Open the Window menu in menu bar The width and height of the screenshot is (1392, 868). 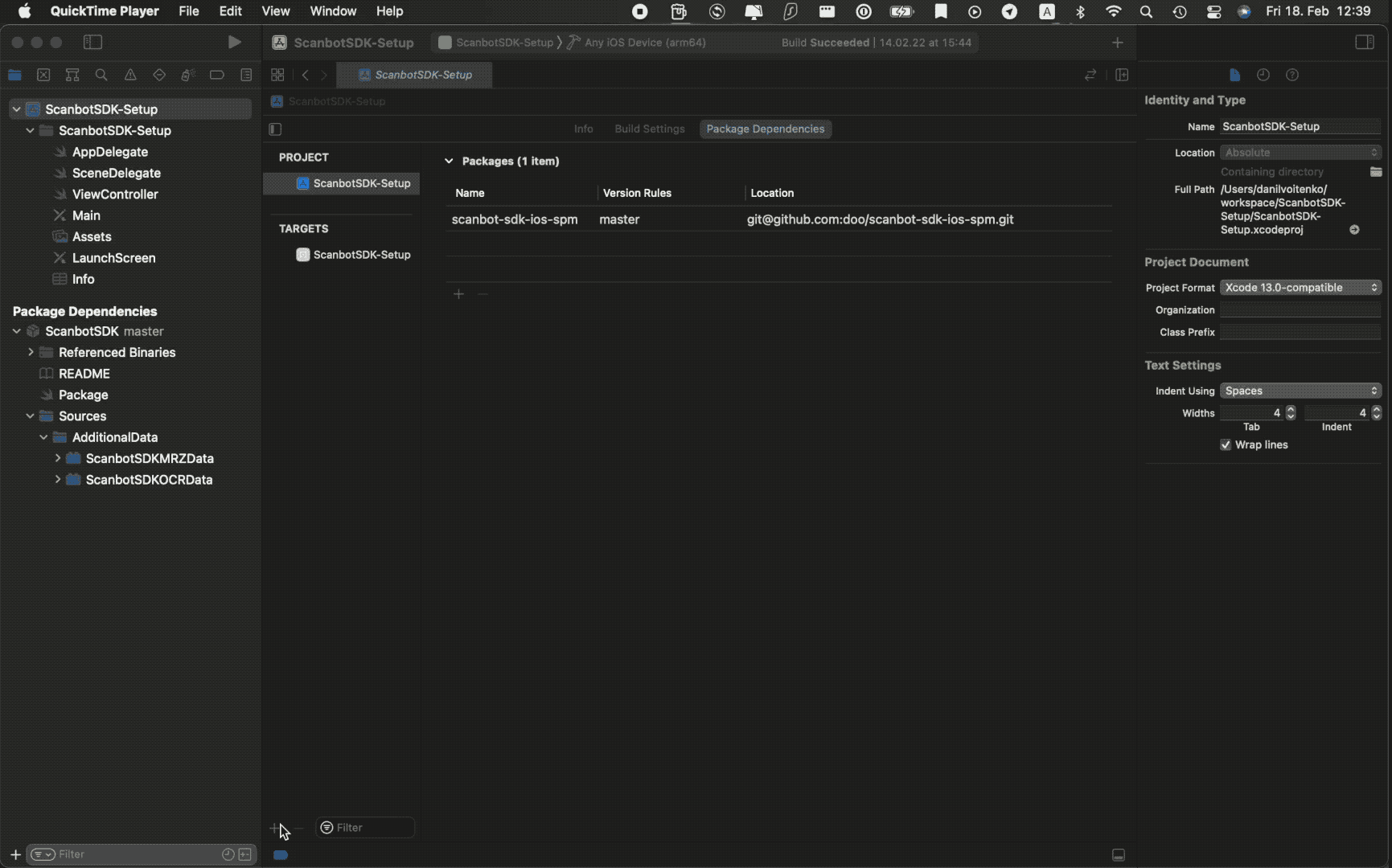[x=333, y=11]
